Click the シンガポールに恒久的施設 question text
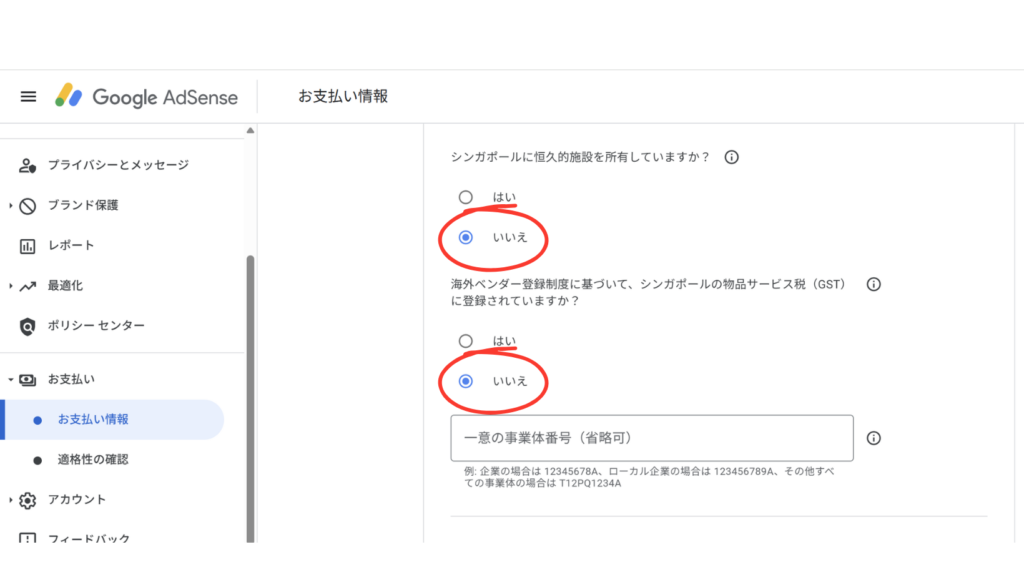This screenshot has width=1024, height=577. point(580,157)
